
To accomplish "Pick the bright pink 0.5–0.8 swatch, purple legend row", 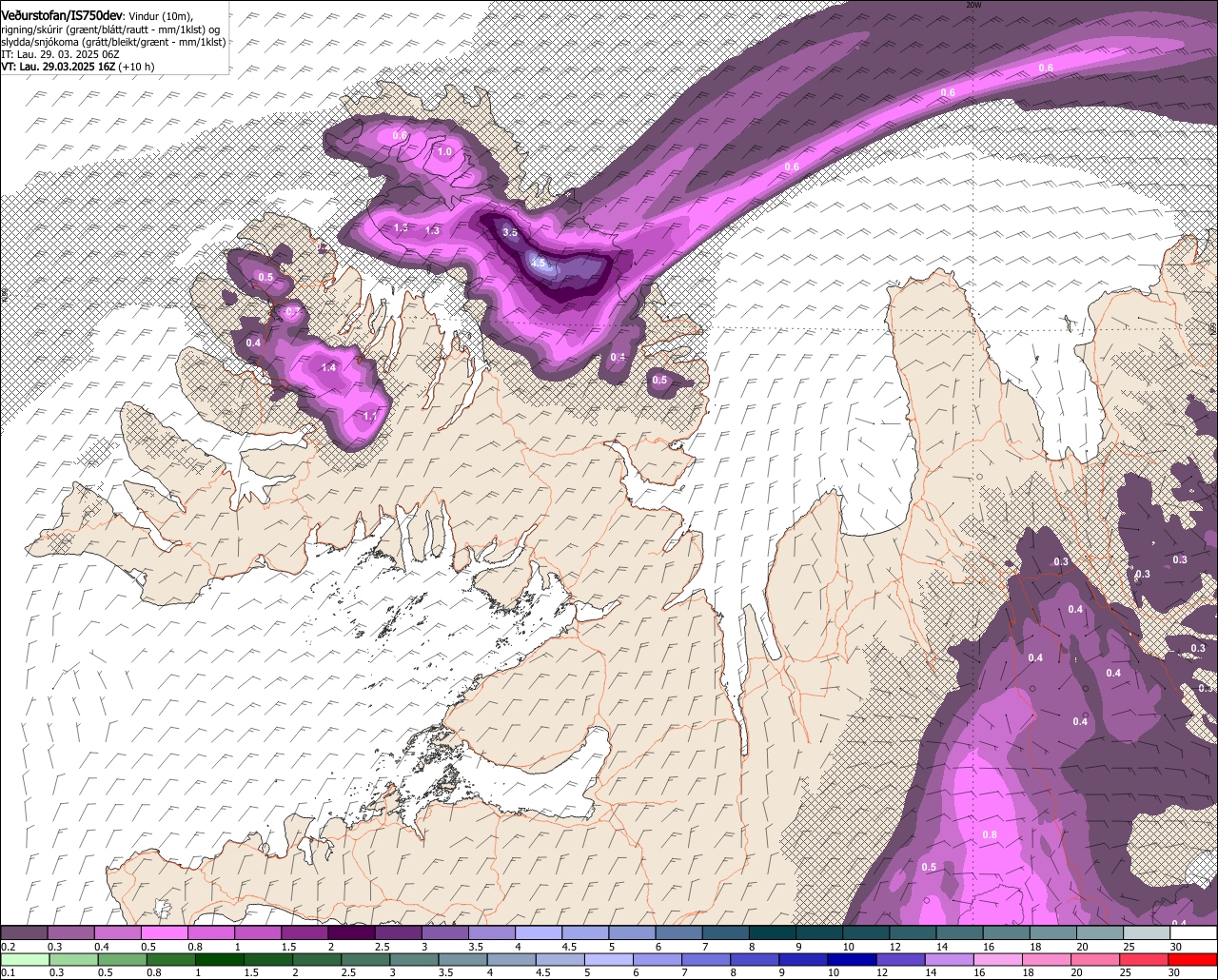I will pyautogui.click(x=165, y=933).
